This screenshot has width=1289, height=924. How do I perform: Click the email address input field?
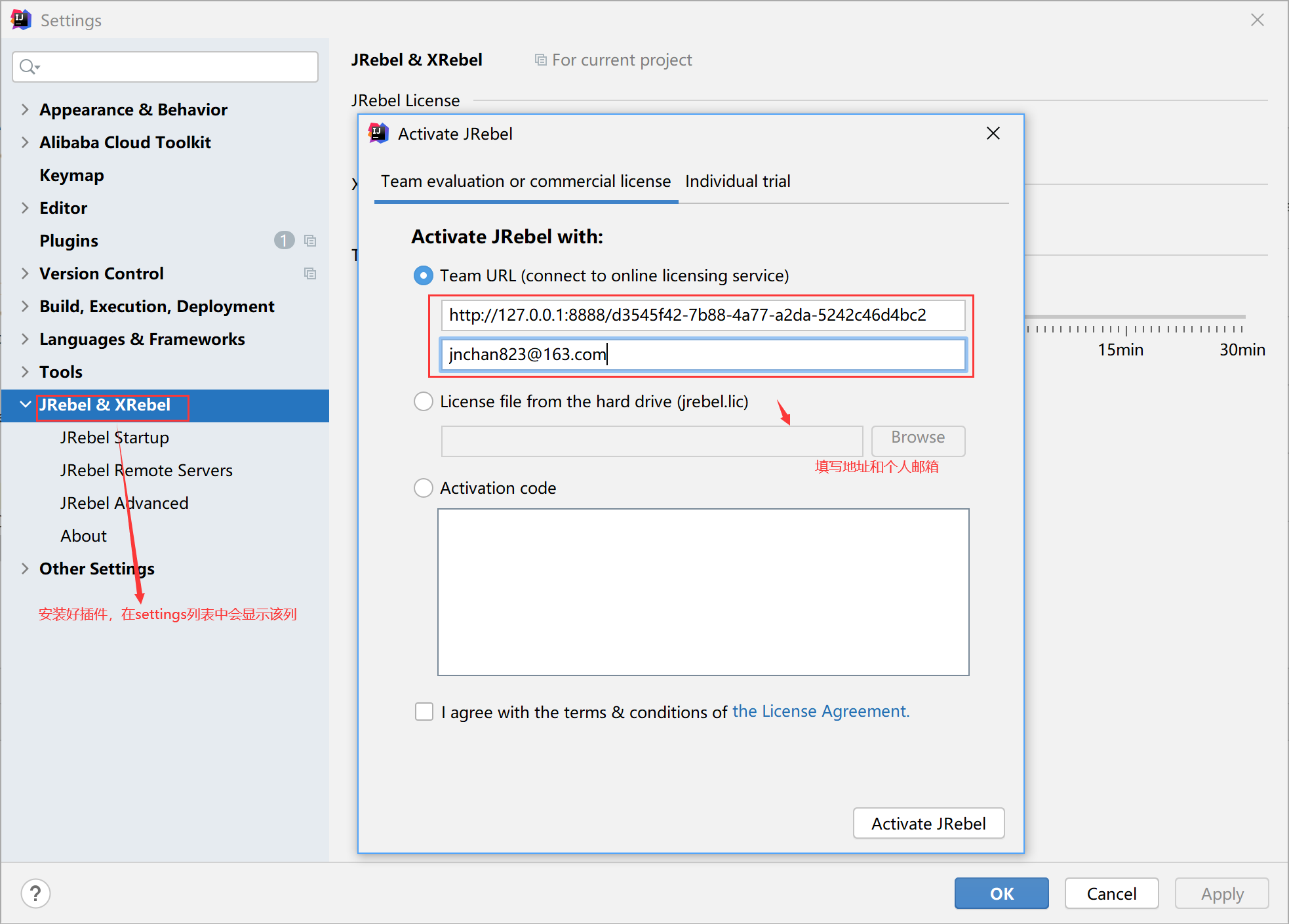(x=703, y=355)
